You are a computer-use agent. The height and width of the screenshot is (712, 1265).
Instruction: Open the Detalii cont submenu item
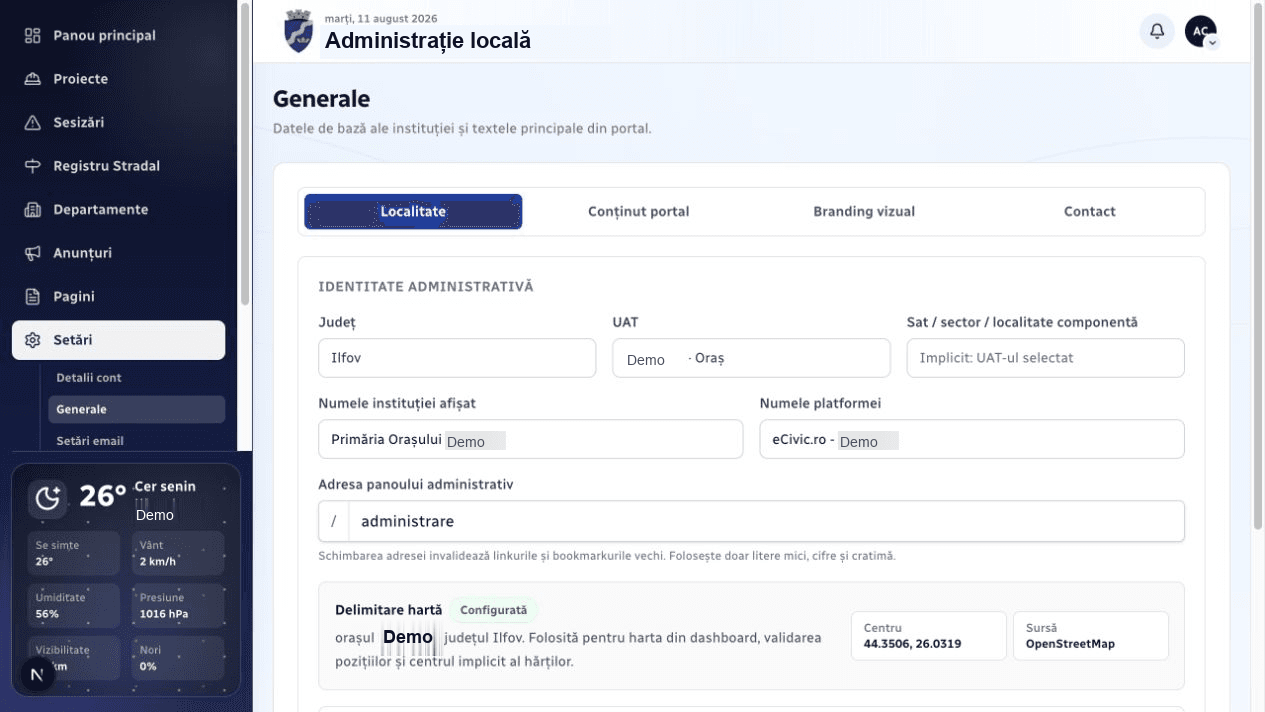[136, 378]
